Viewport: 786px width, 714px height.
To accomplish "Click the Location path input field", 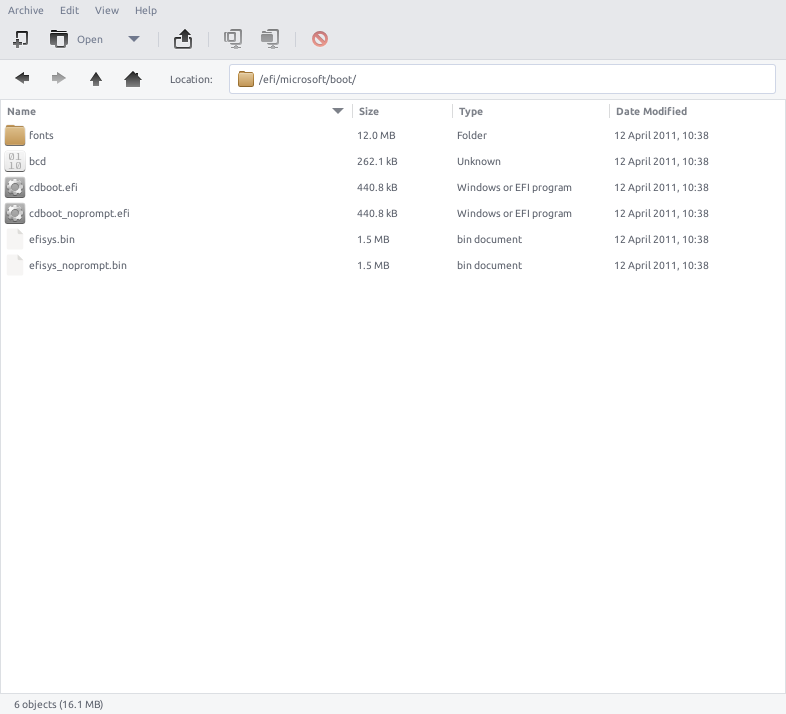I will click(510, 79).
